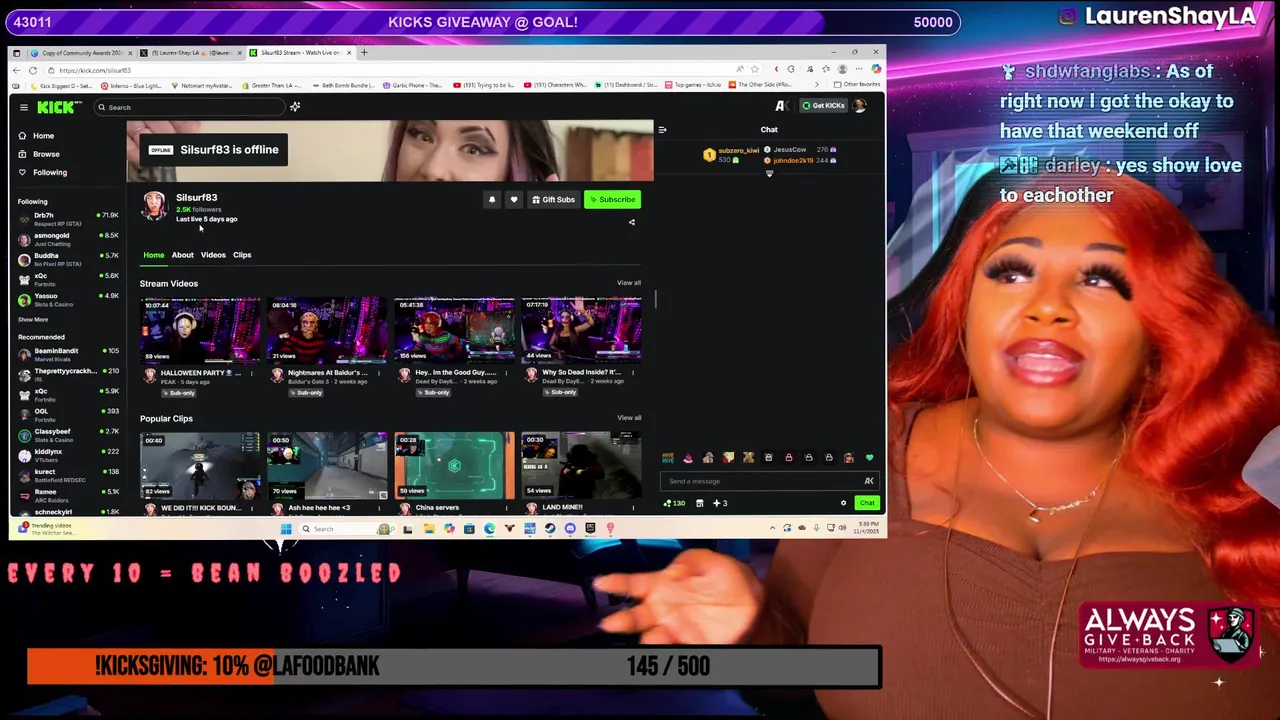Open recommended channel kurect

[68, 474]
